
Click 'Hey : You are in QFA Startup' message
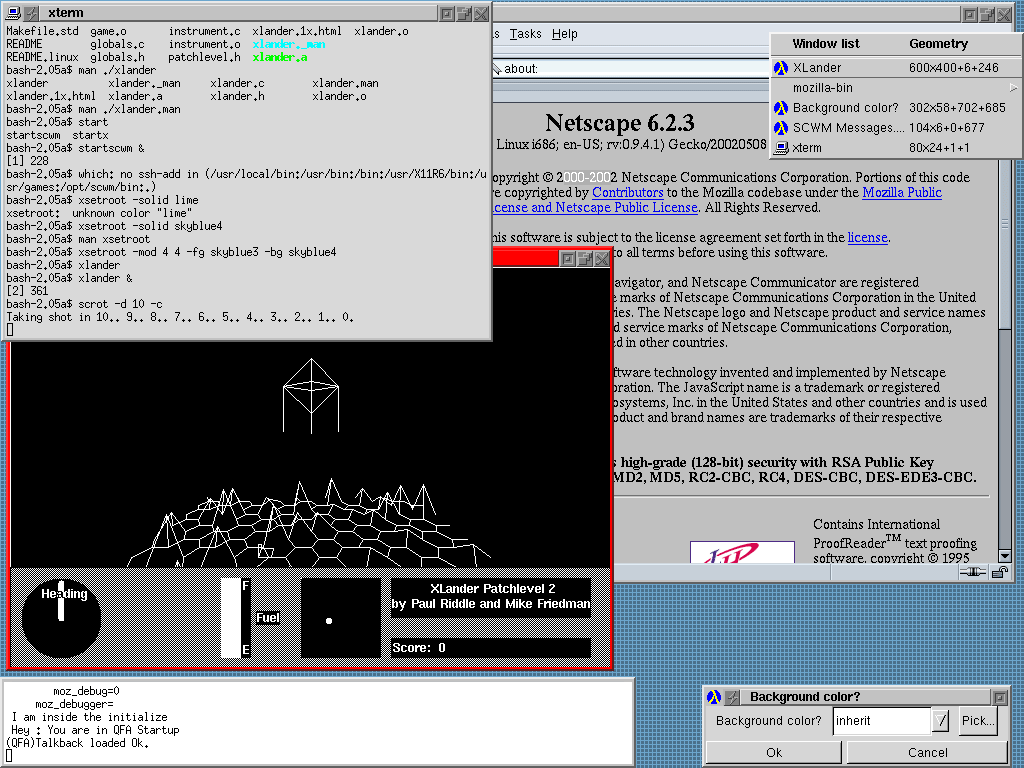tap(95, 730)
